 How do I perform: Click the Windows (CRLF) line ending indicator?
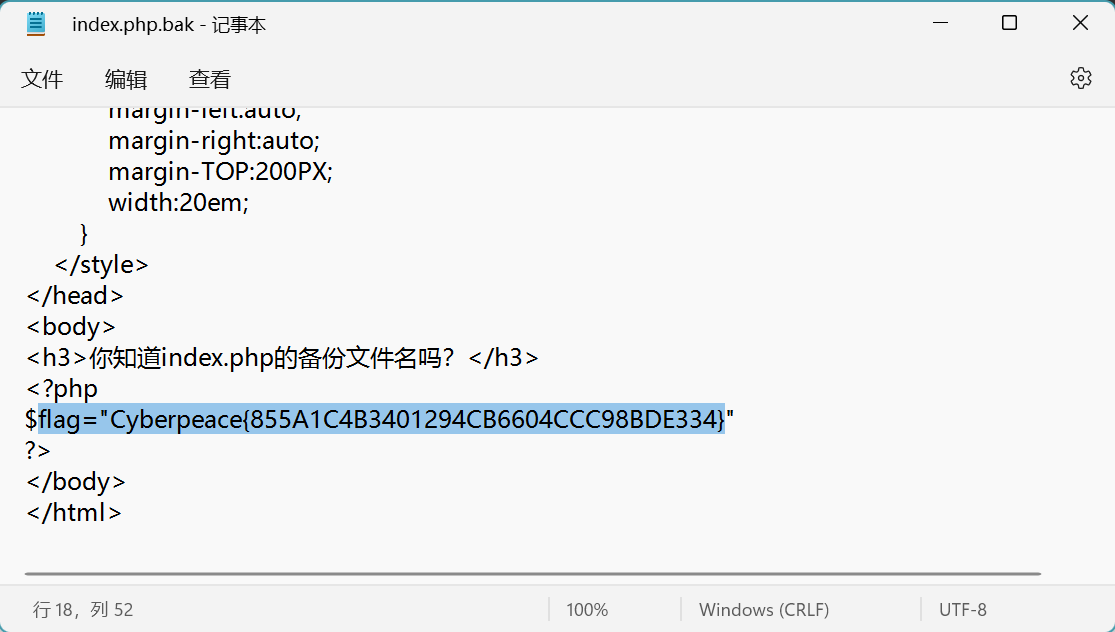(x=764, y=610)
